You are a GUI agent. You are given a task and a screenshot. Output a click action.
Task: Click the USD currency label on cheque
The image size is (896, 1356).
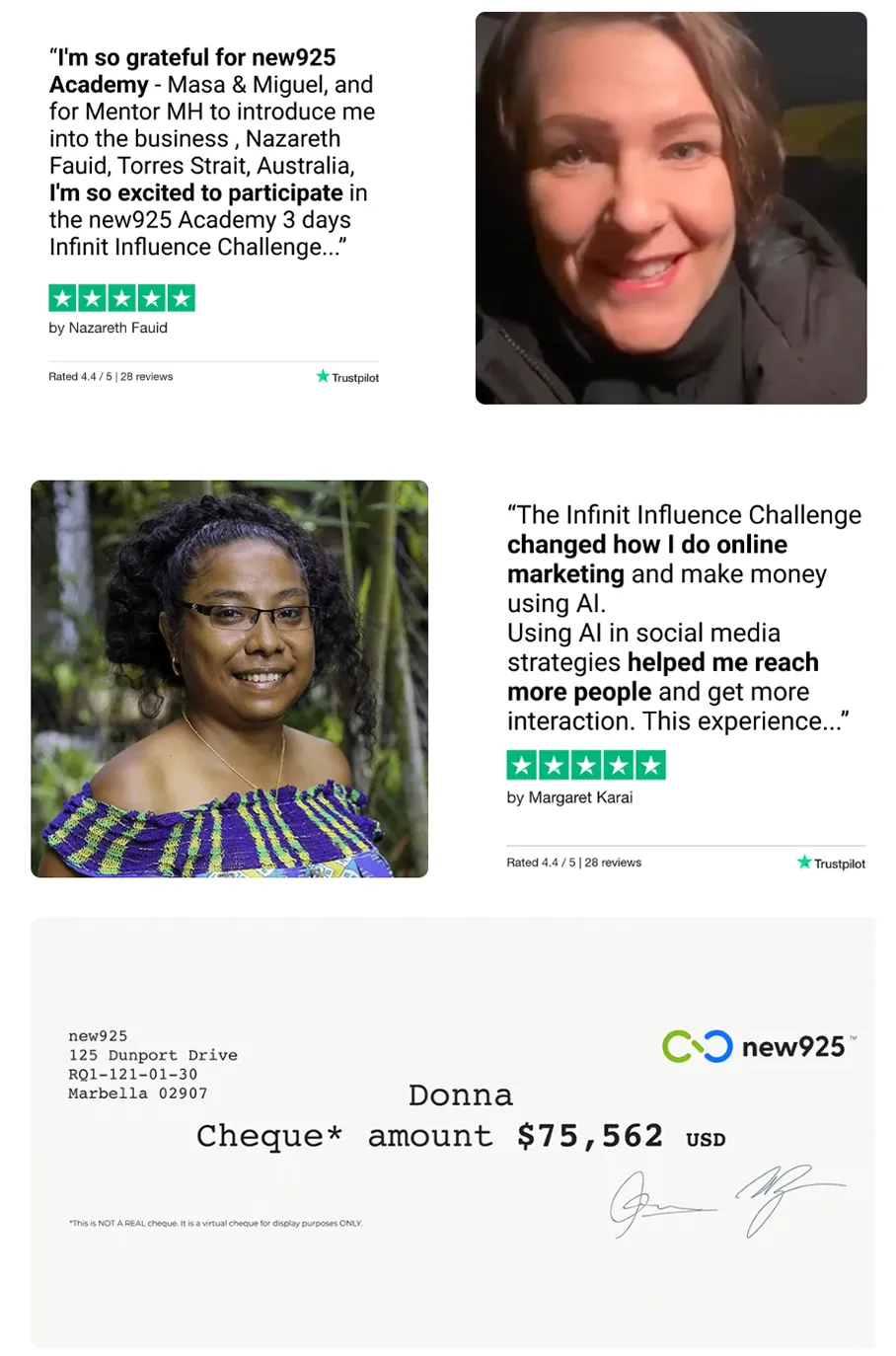(x=707, y=1140)
